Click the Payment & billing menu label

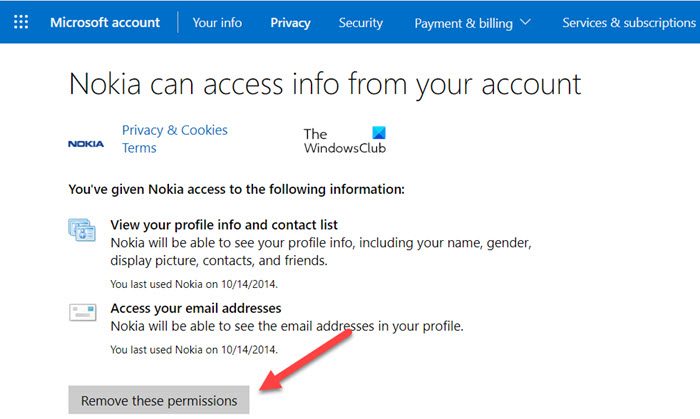pos(463,22)
